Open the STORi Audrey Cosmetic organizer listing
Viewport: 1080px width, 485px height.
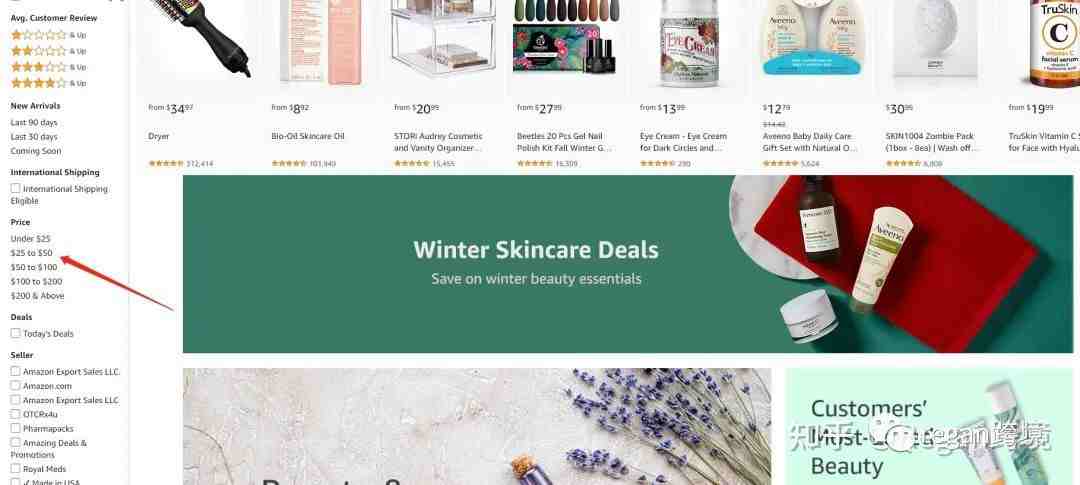[438, 142]
